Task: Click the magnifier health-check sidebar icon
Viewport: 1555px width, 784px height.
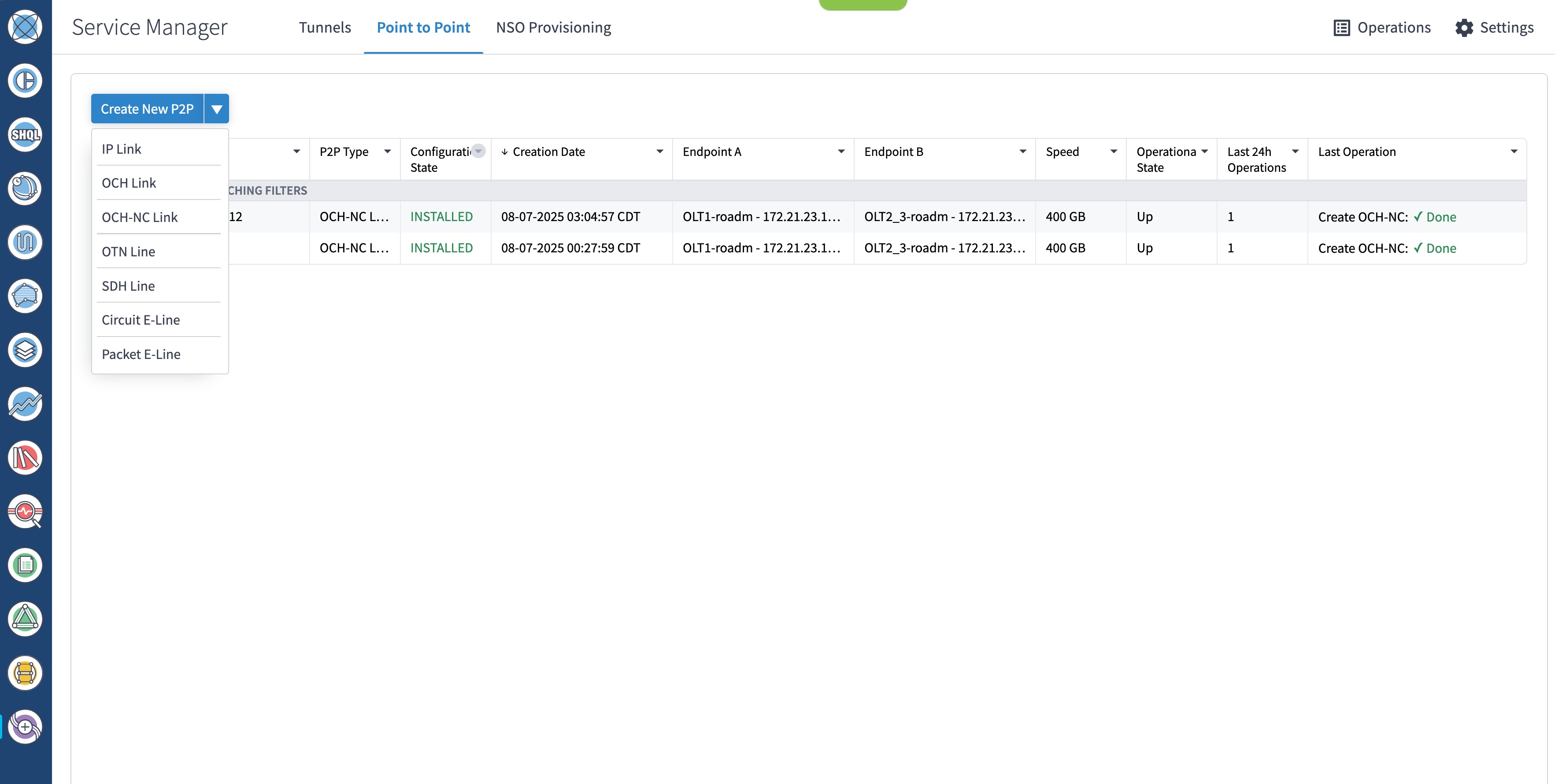Action: click(25, 512)
